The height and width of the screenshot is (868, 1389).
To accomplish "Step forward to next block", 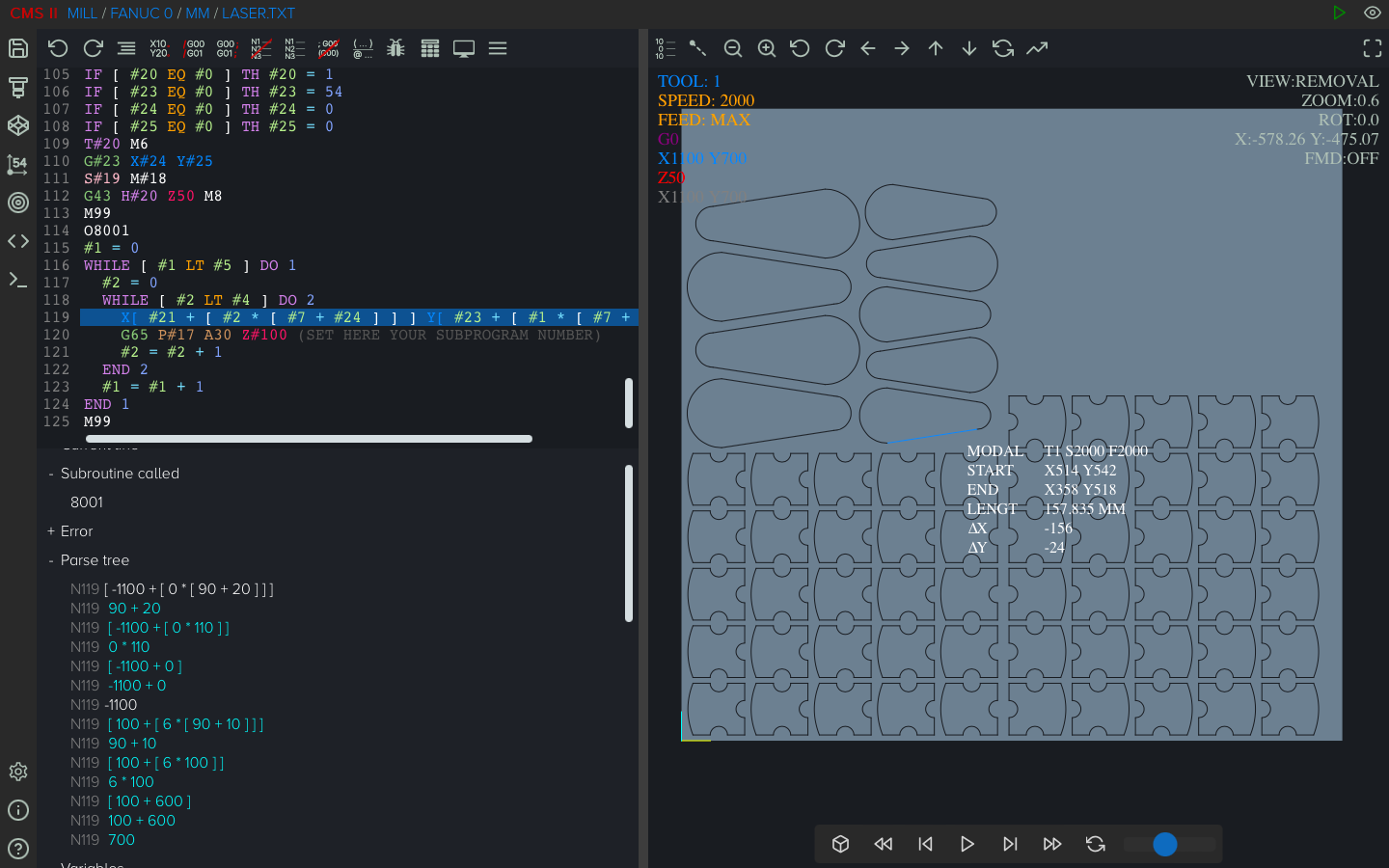I will [1010, 844].
